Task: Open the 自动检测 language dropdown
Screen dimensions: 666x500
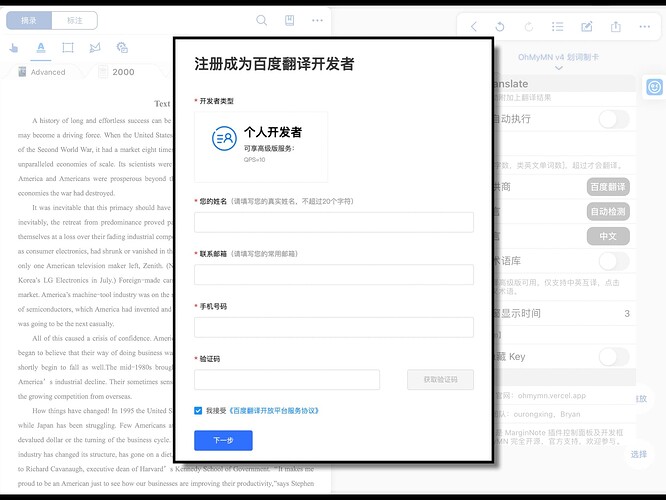Action: 608,212
